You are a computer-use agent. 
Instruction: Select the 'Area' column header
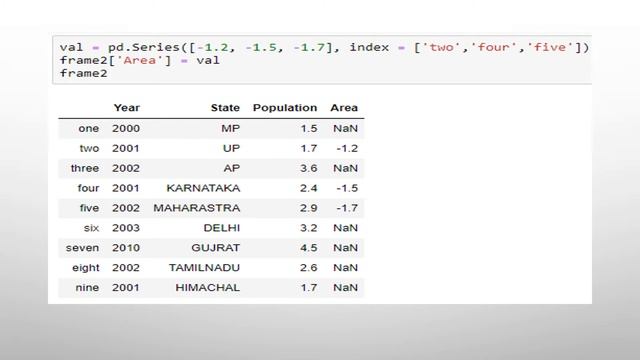tap(344, 108)
